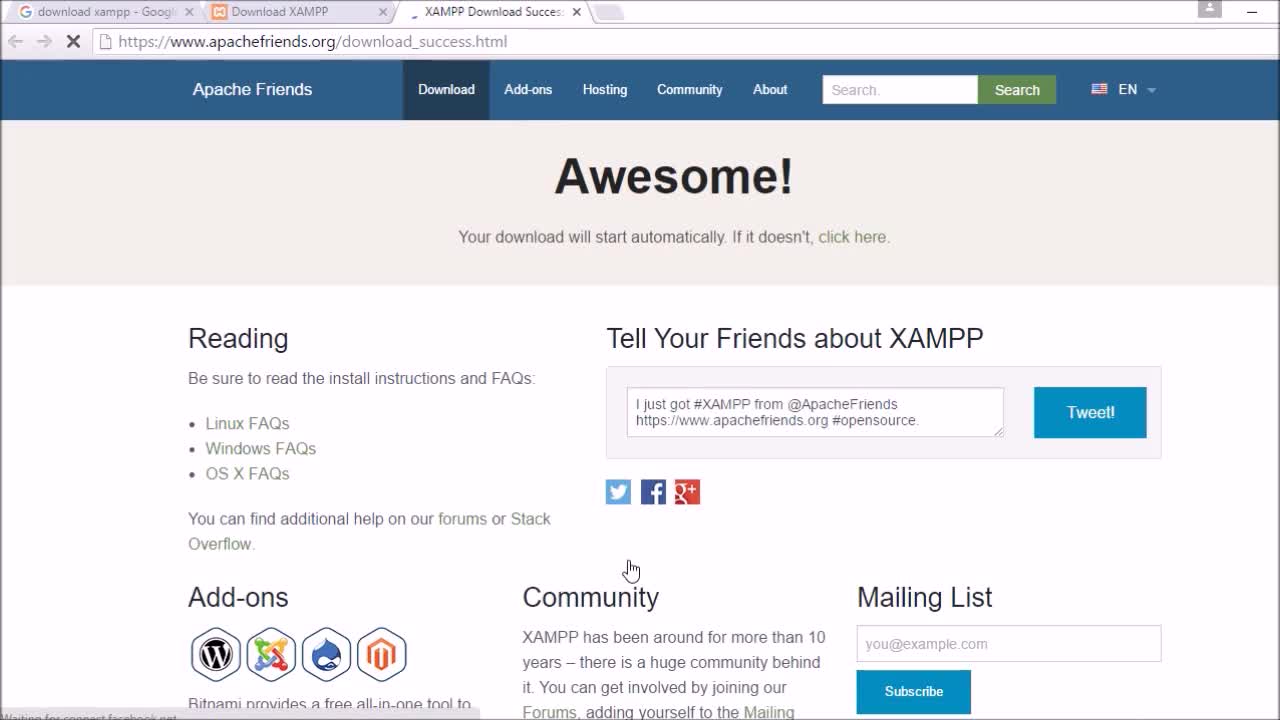Click the Tweet! button
Viewport: 1280px width, 720px height.
[1090, 412]
